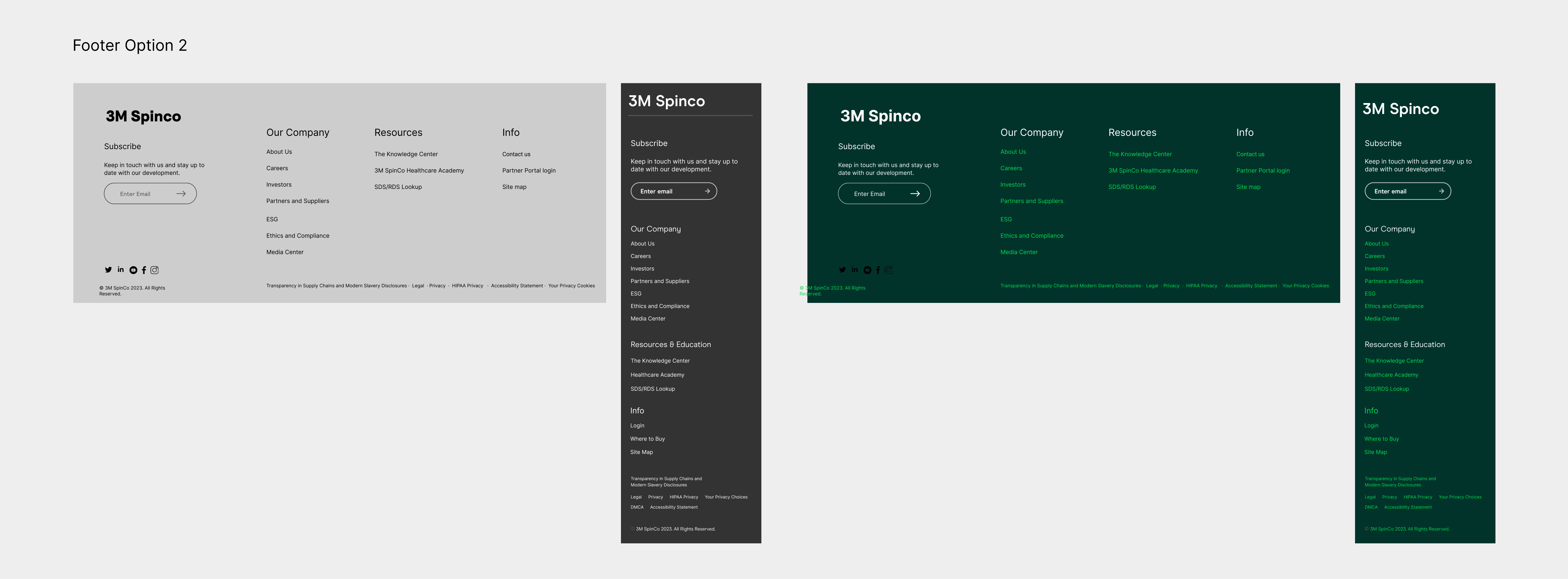1568x579 pixels.
Task: Click Login in the dark mobile footer
Action: [x=637, y=425]
